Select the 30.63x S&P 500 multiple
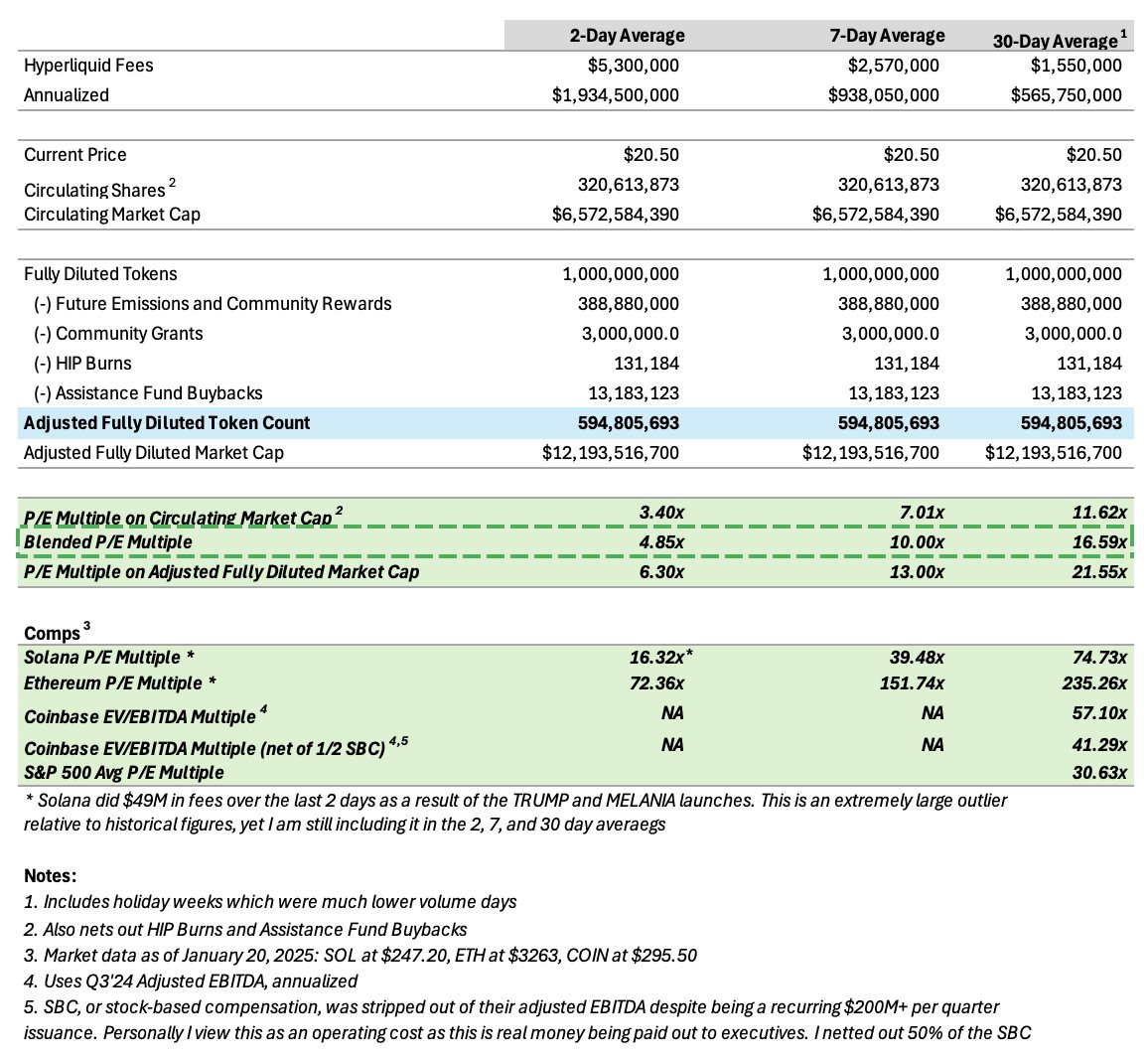 click(x=1099, y=773)
